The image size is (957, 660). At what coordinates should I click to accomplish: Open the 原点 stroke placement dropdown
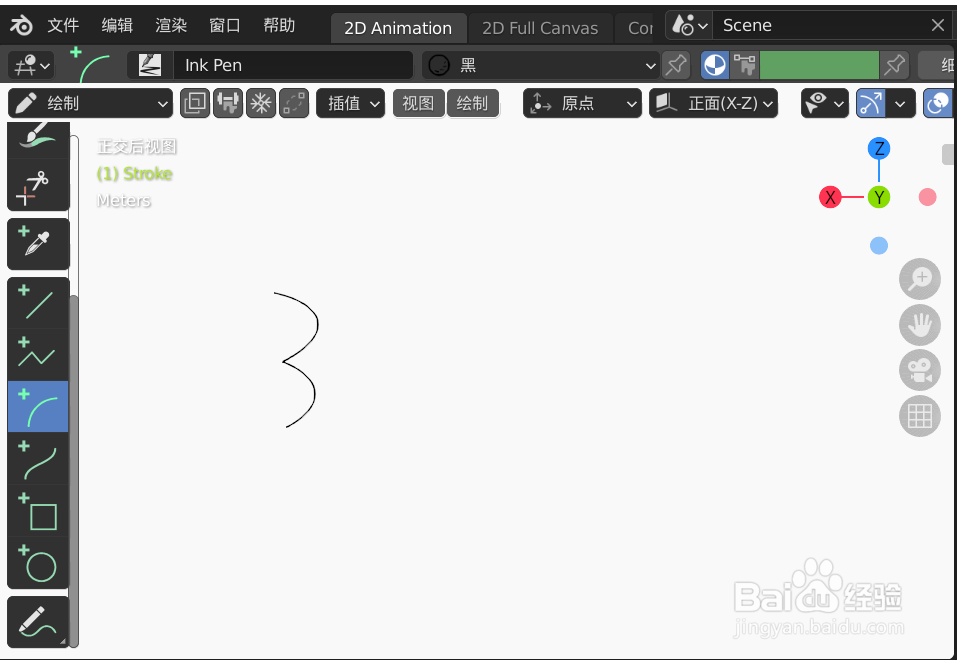tap(582, 103)
